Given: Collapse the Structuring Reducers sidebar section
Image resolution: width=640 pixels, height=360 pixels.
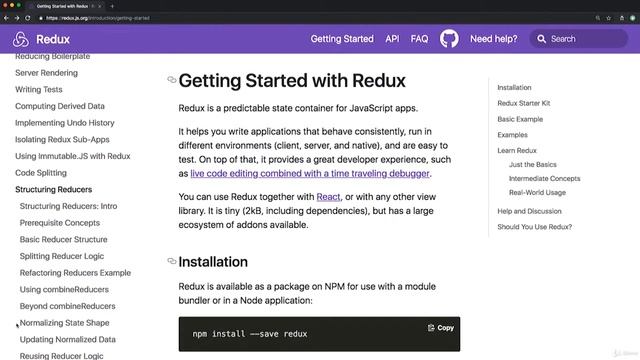Looking at the screenshot, I should [53, 189].
